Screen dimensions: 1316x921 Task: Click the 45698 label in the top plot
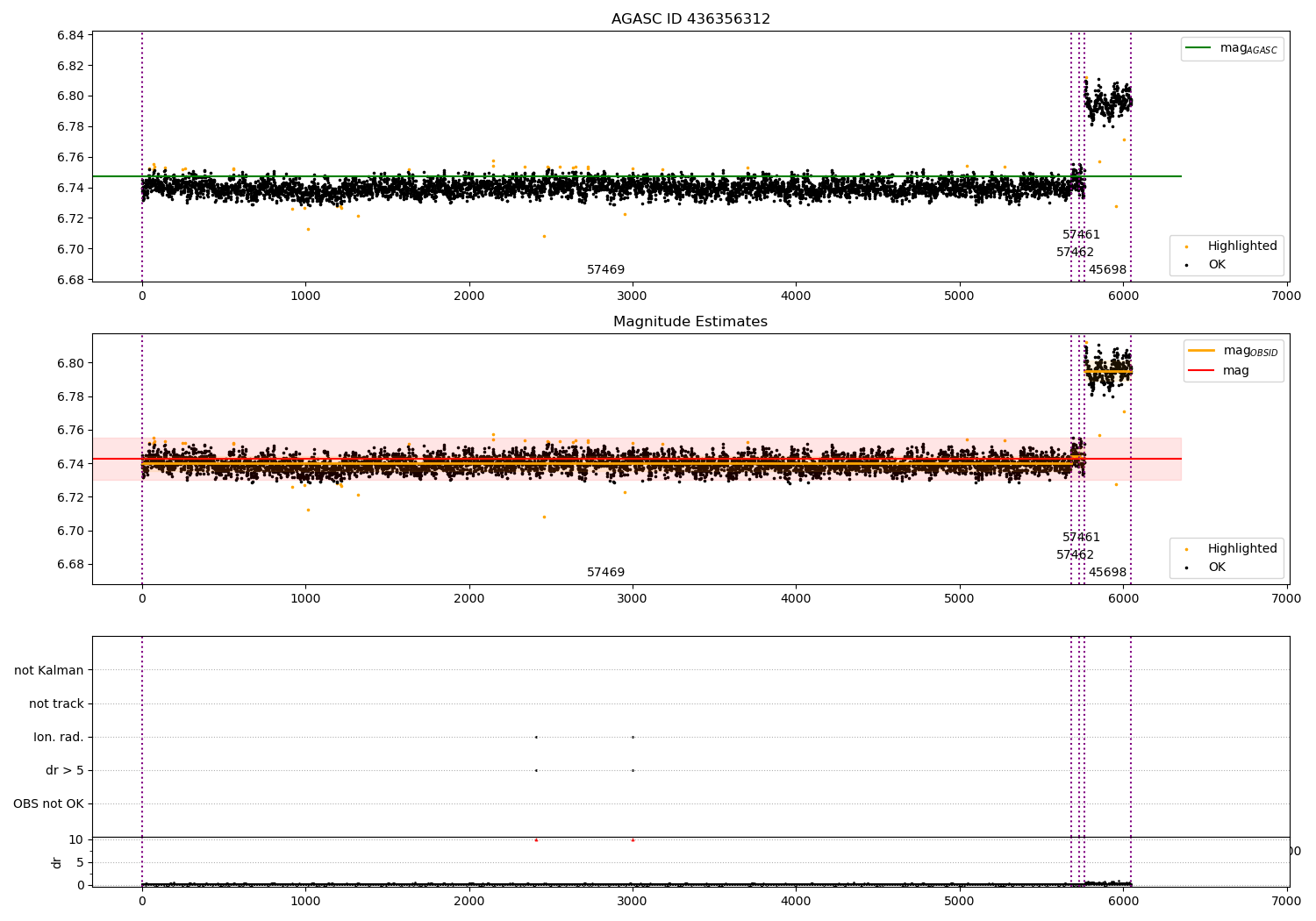pos(1107,270)
